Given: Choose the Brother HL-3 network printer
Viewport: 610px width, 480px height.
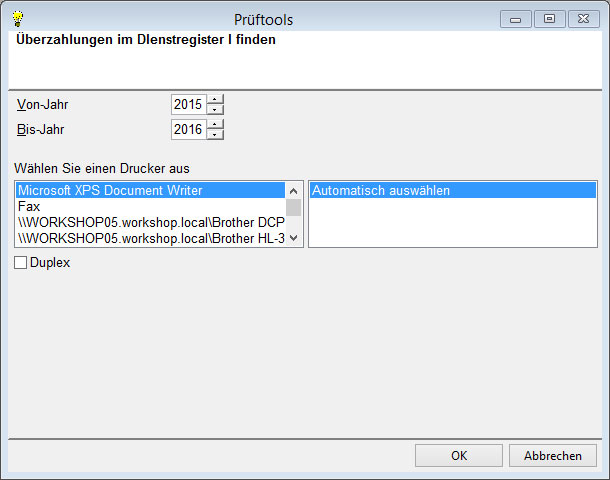Looking at the screenshot, I should click(x=150, y=238).
